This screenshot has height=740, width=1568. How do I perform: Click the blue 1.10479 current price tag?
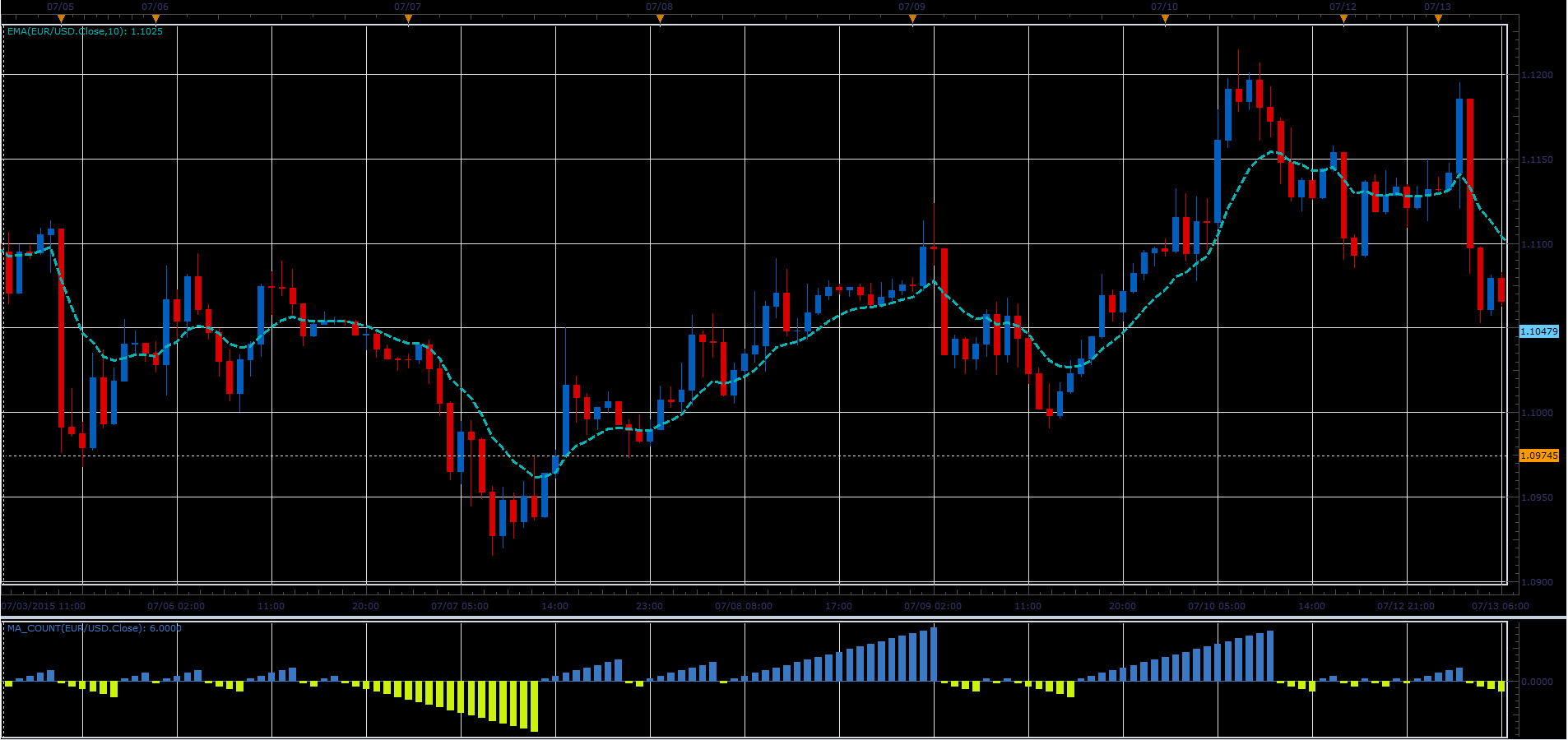1538,331
